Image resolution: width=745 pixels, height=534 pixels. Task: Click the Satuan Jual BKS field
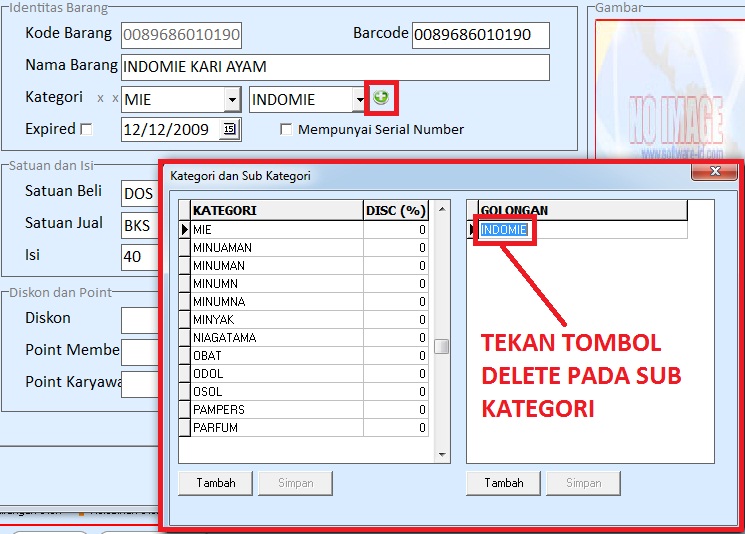pyautogui.click(x=140, y=225)
